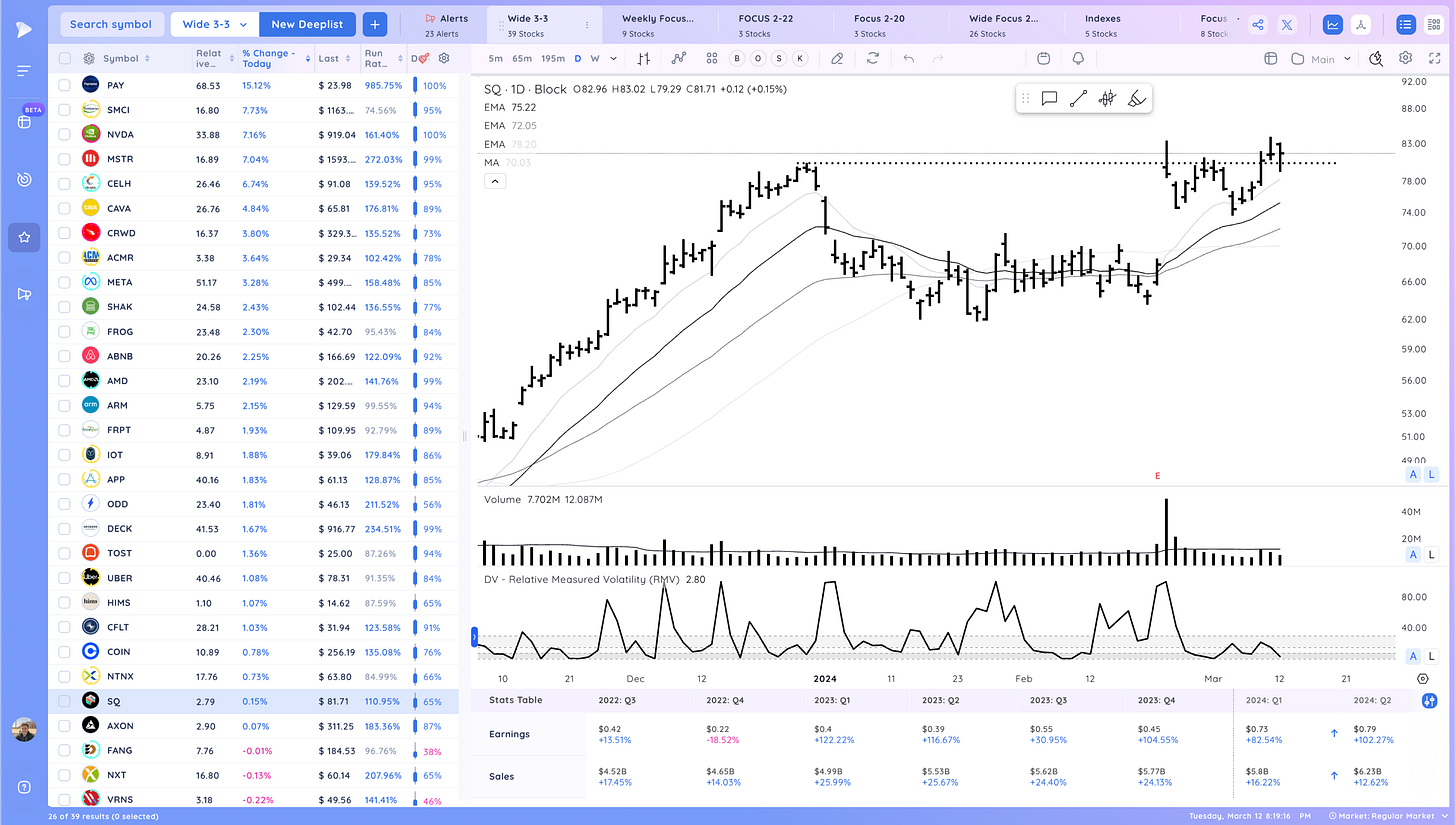
Task: Open the chart search magnifier icon
Action: pyautogui.click(x=1376, y=59)
